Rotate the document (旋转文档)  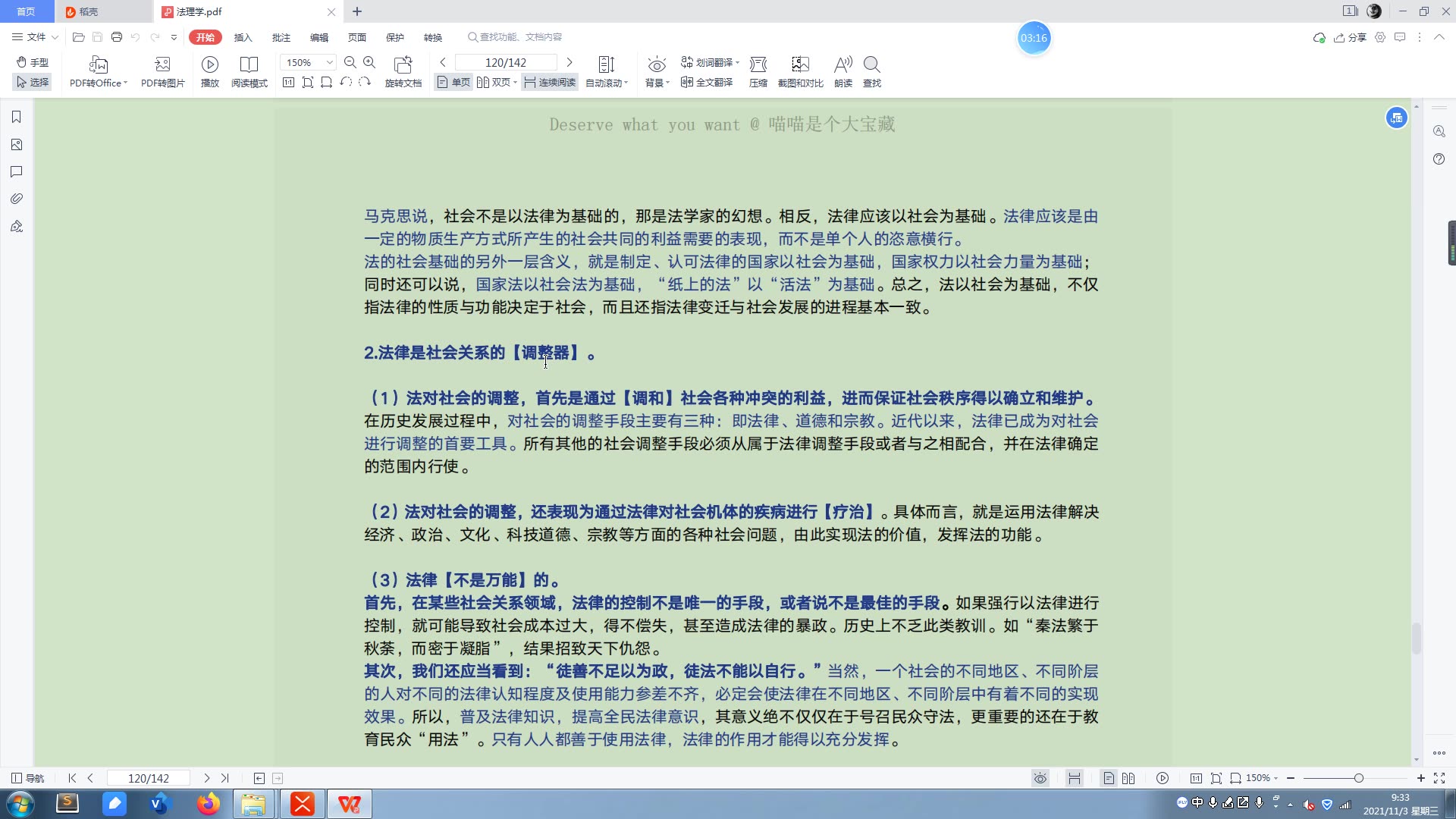coord(403,72)
